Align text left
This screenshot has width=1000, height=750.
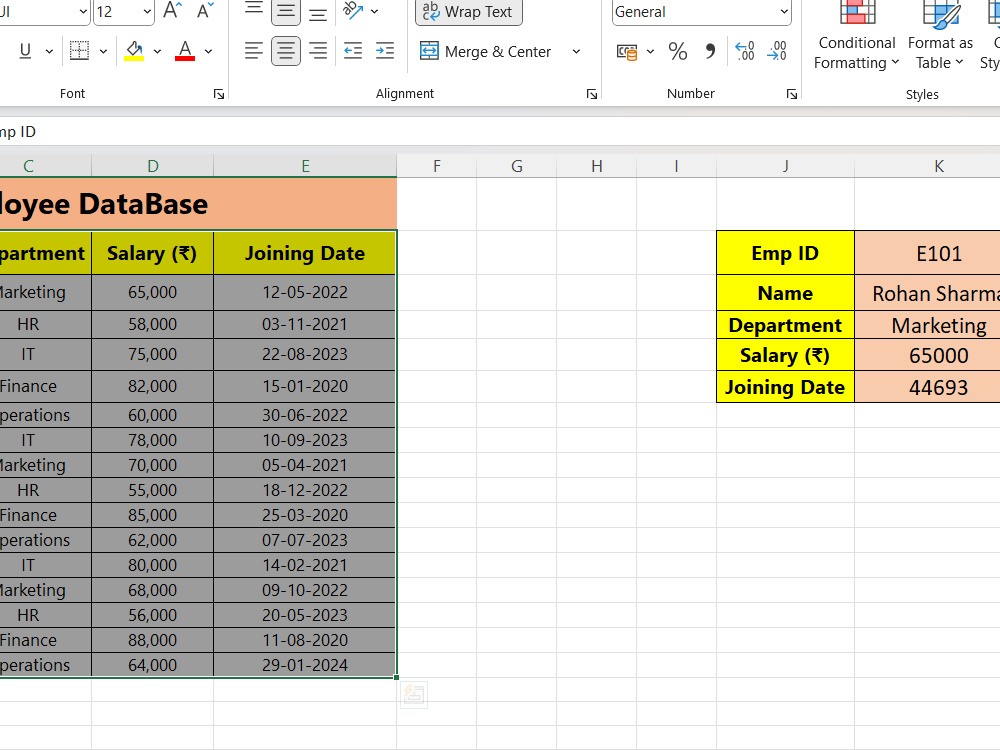254,51
